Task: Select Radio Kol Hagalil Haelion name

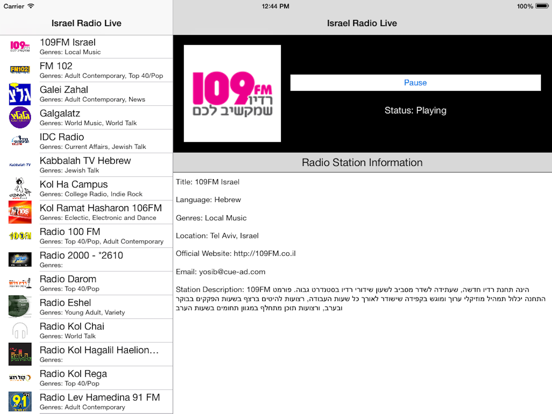Action: coord(99,350)
